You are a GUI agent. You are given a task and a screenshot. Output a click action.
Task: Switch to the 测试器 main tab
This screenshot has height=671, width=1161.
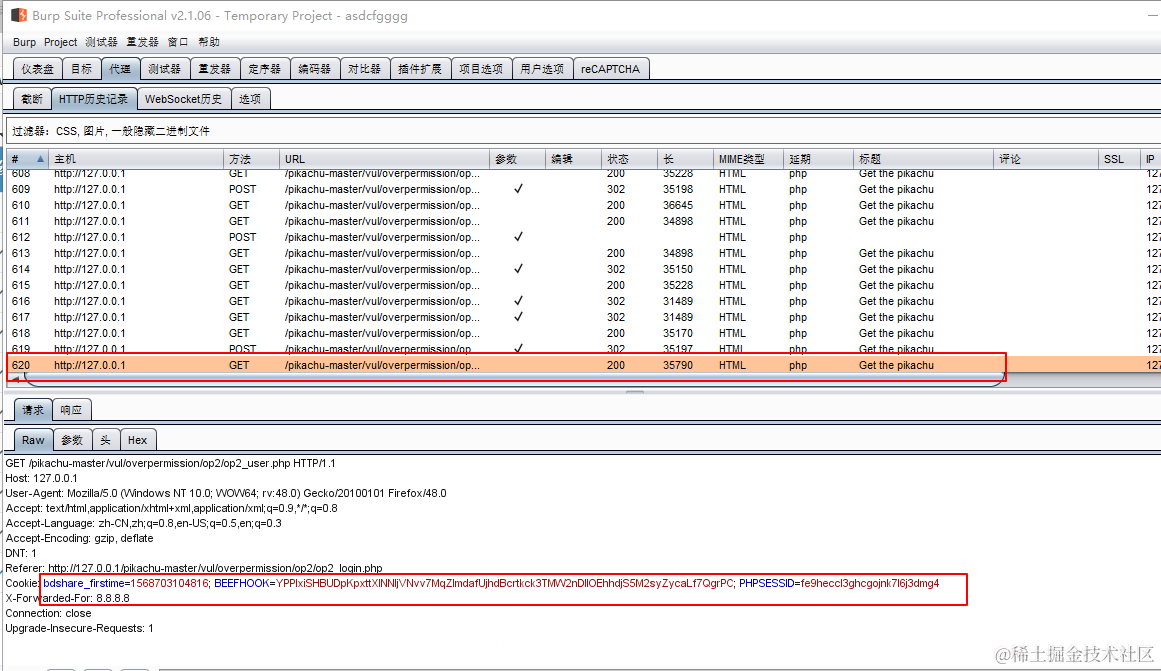(x=164, y=69)
